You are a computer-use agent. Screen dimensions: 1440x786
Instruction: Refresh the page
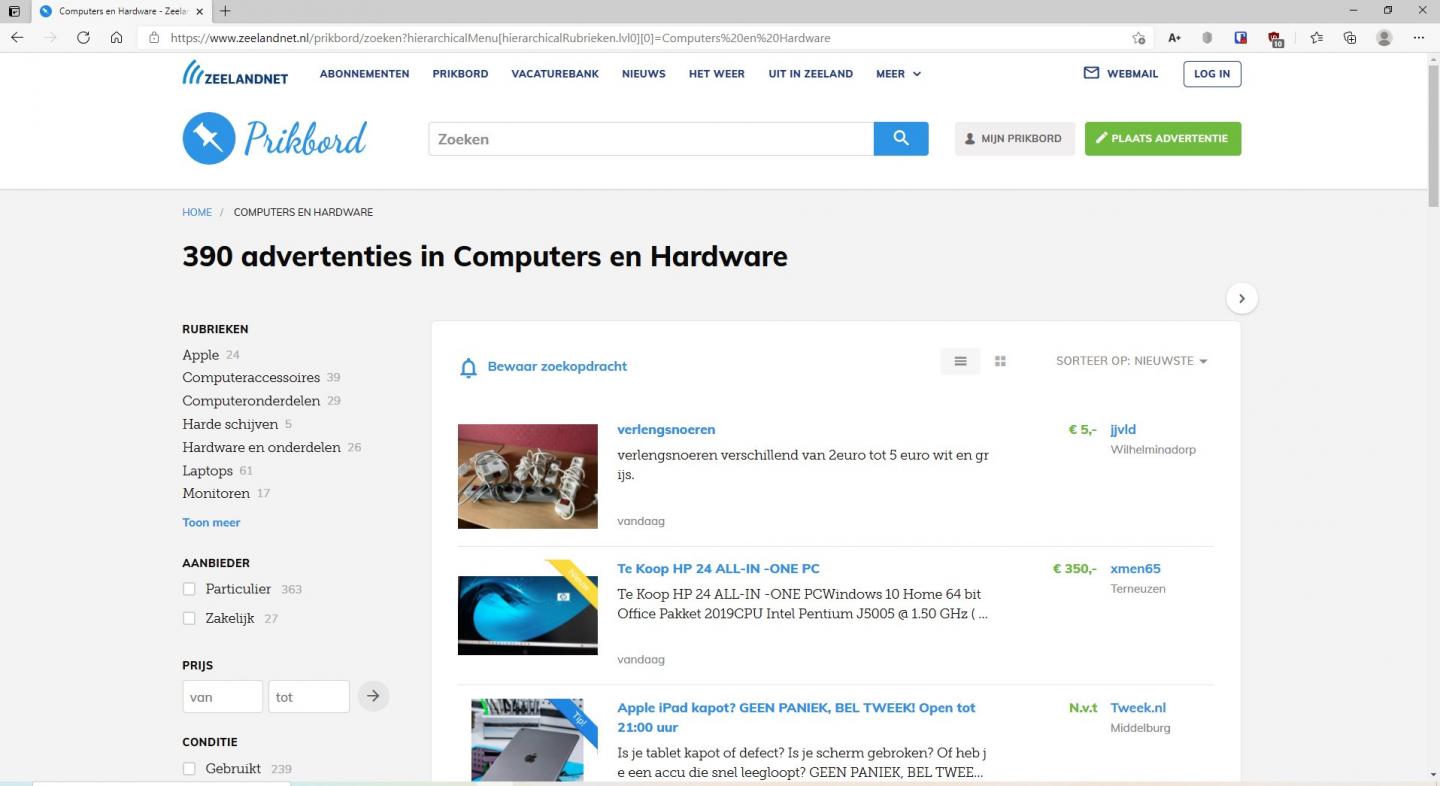coord(83,38)
